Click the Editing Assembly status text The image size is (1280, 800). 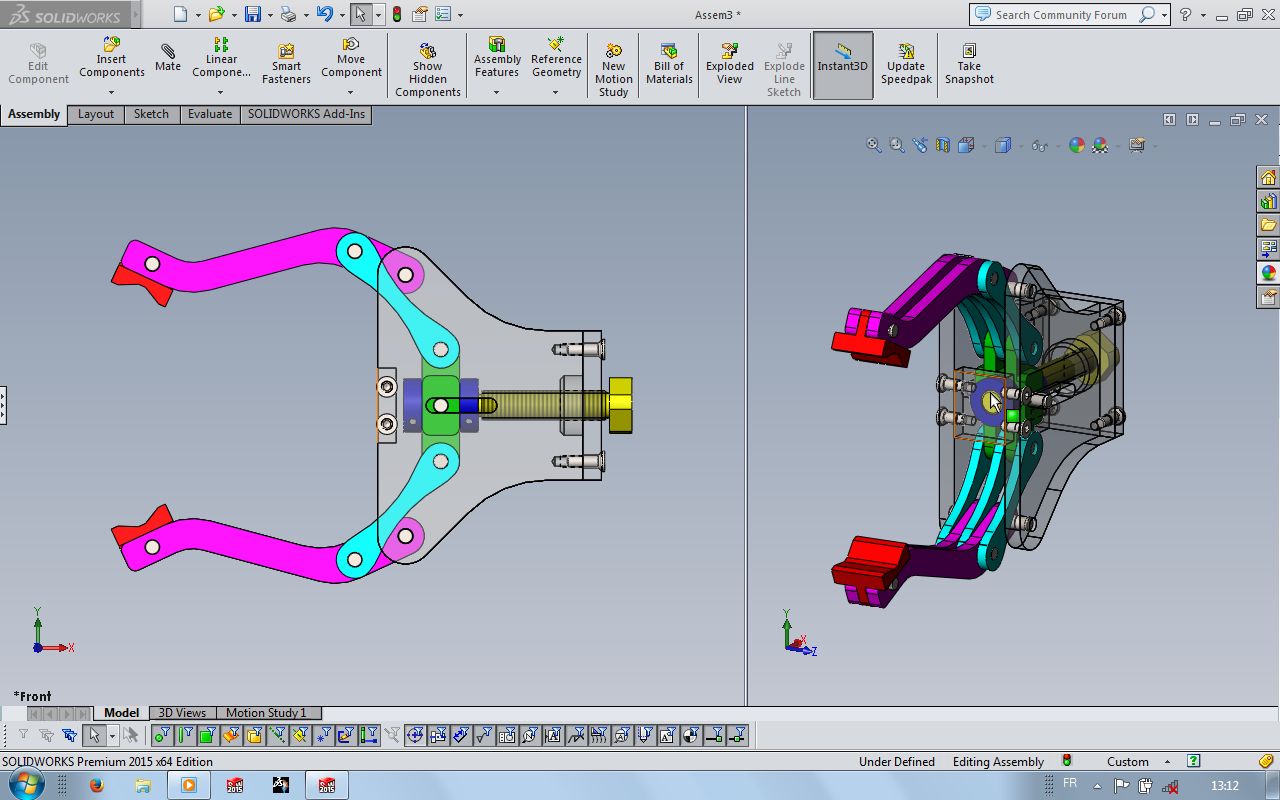point(998,762)
